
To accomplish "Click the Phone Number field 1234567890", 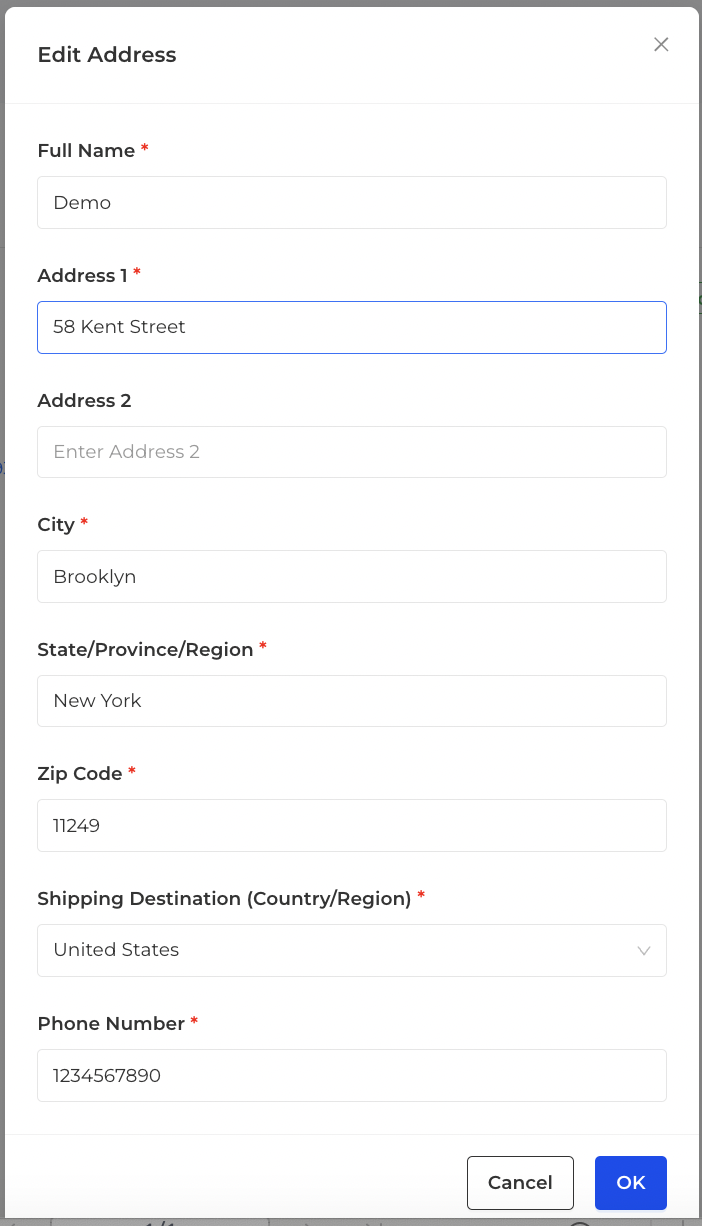I will click(352, 1075).
